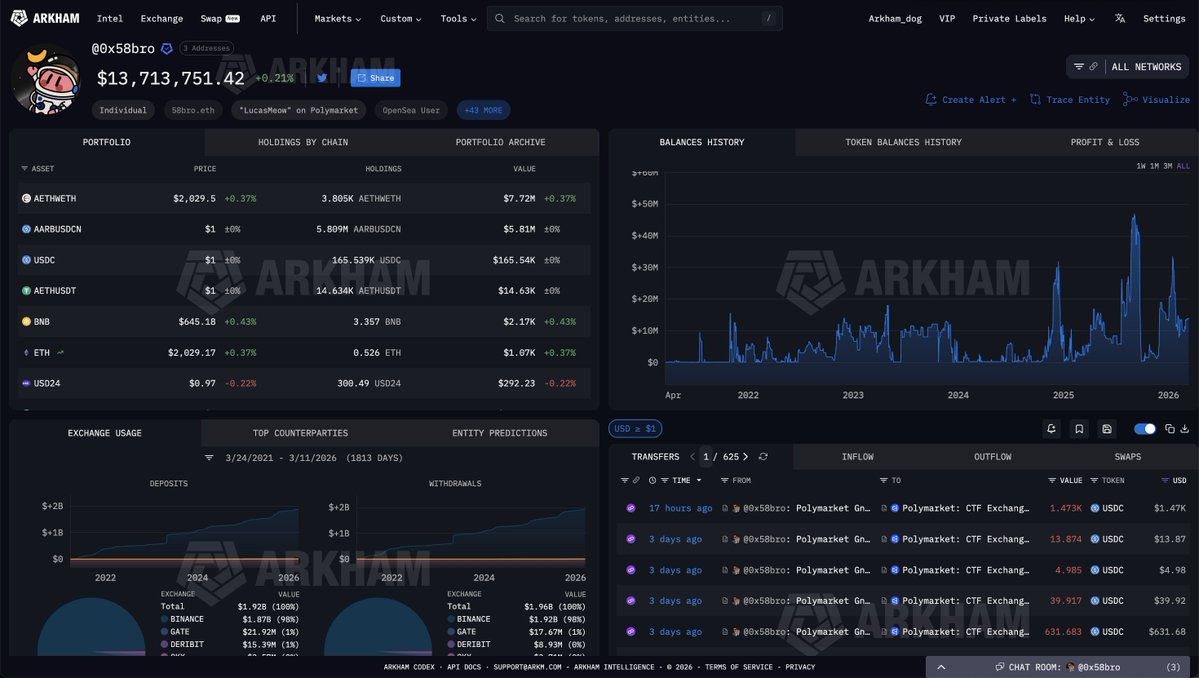The image size is (1199, 678).
Task: Switch to ENTITY PREDICTIONS tab
Action: pos(499,433)
